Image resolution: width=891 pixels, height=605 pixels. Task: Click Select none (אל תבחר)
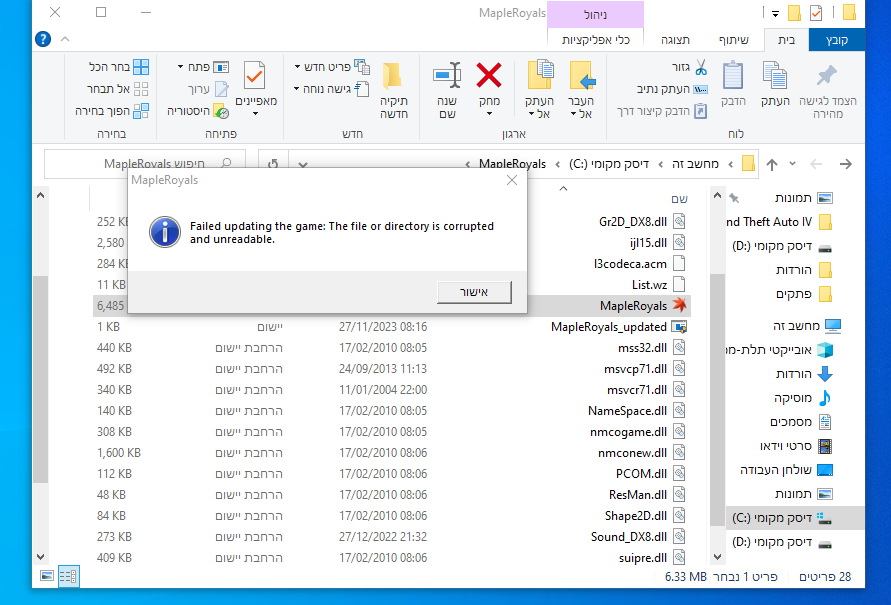[x=118, y=89]
